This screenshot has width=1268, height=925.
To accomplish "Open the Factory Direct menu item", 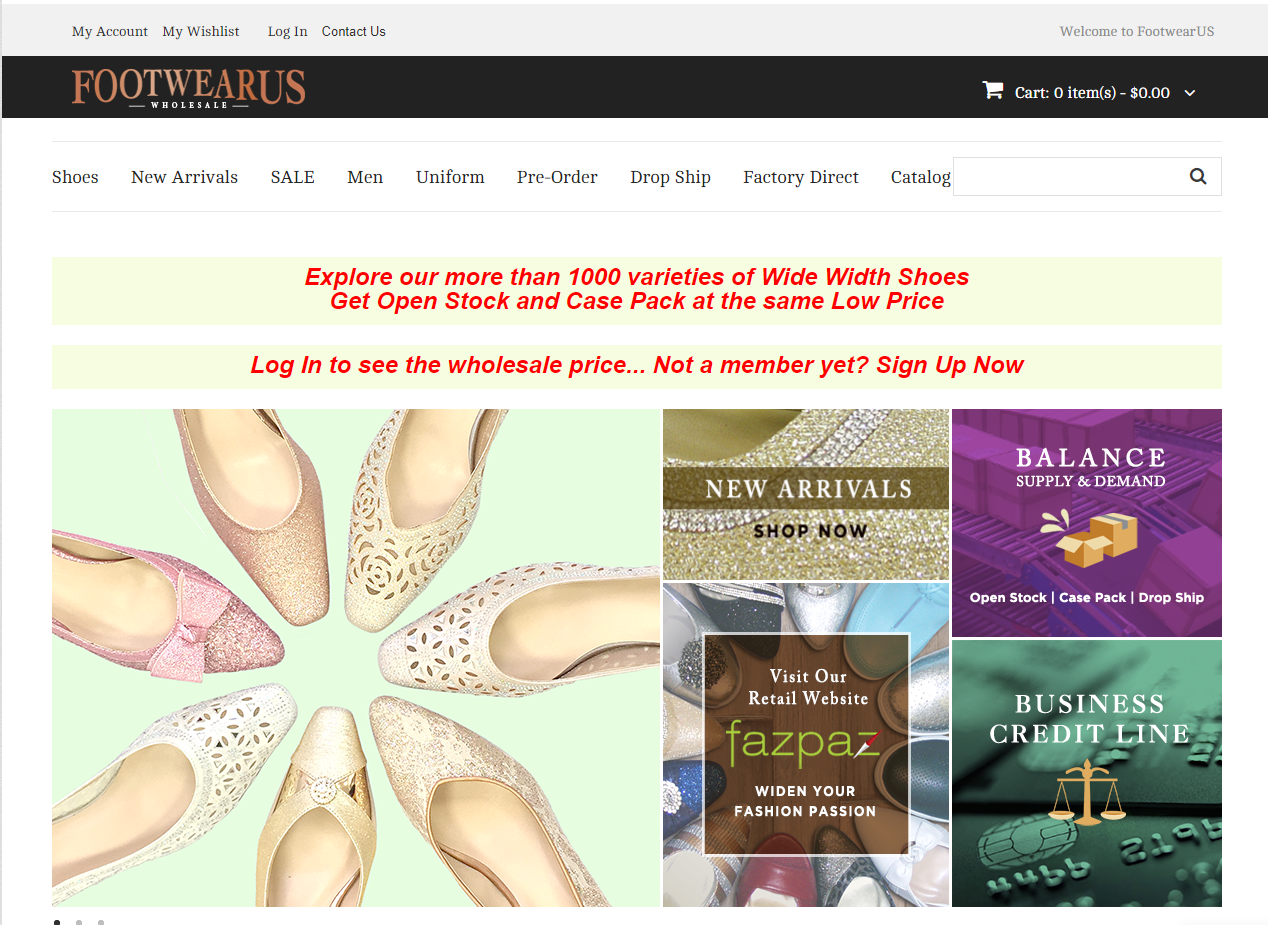I will coord(801,177).
